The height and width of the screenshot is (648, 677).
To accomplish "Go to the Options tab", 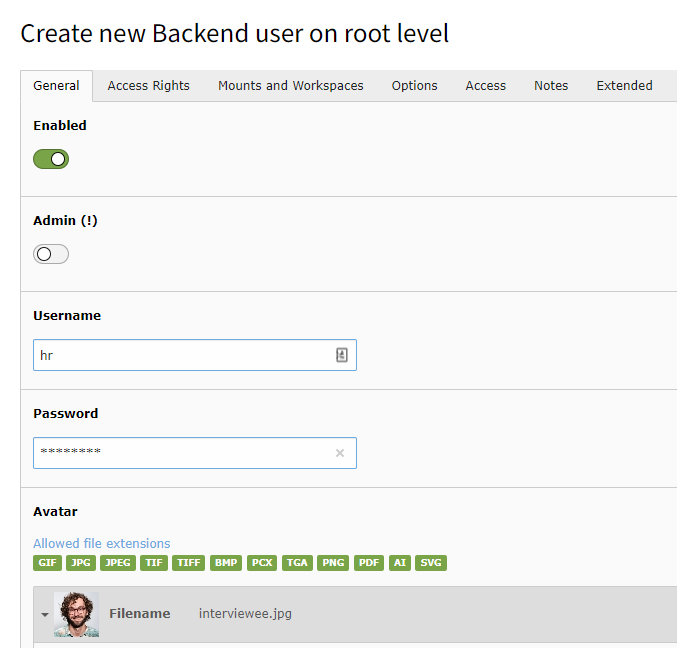I will pos(414,85).
